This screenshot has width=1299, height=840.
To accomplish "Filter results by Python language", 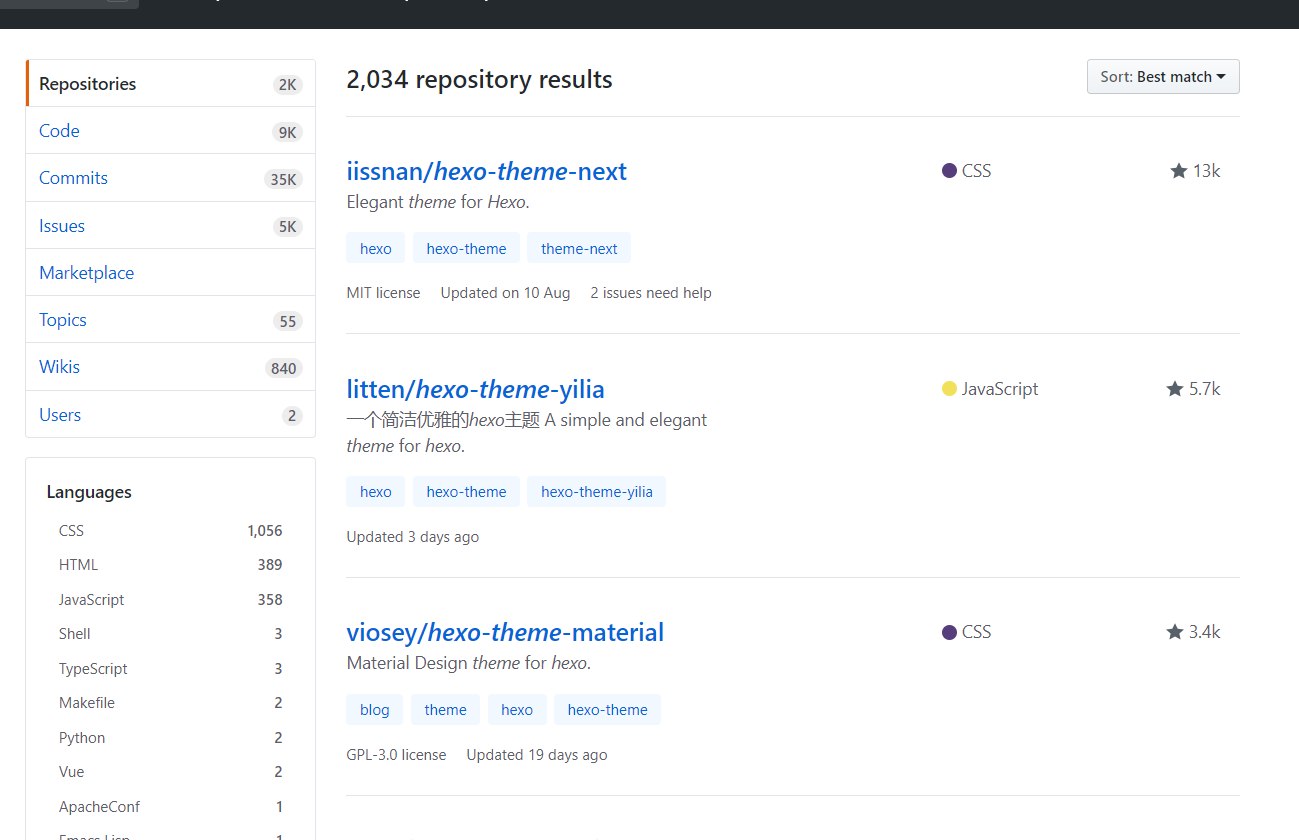I will tap(171, 738).
